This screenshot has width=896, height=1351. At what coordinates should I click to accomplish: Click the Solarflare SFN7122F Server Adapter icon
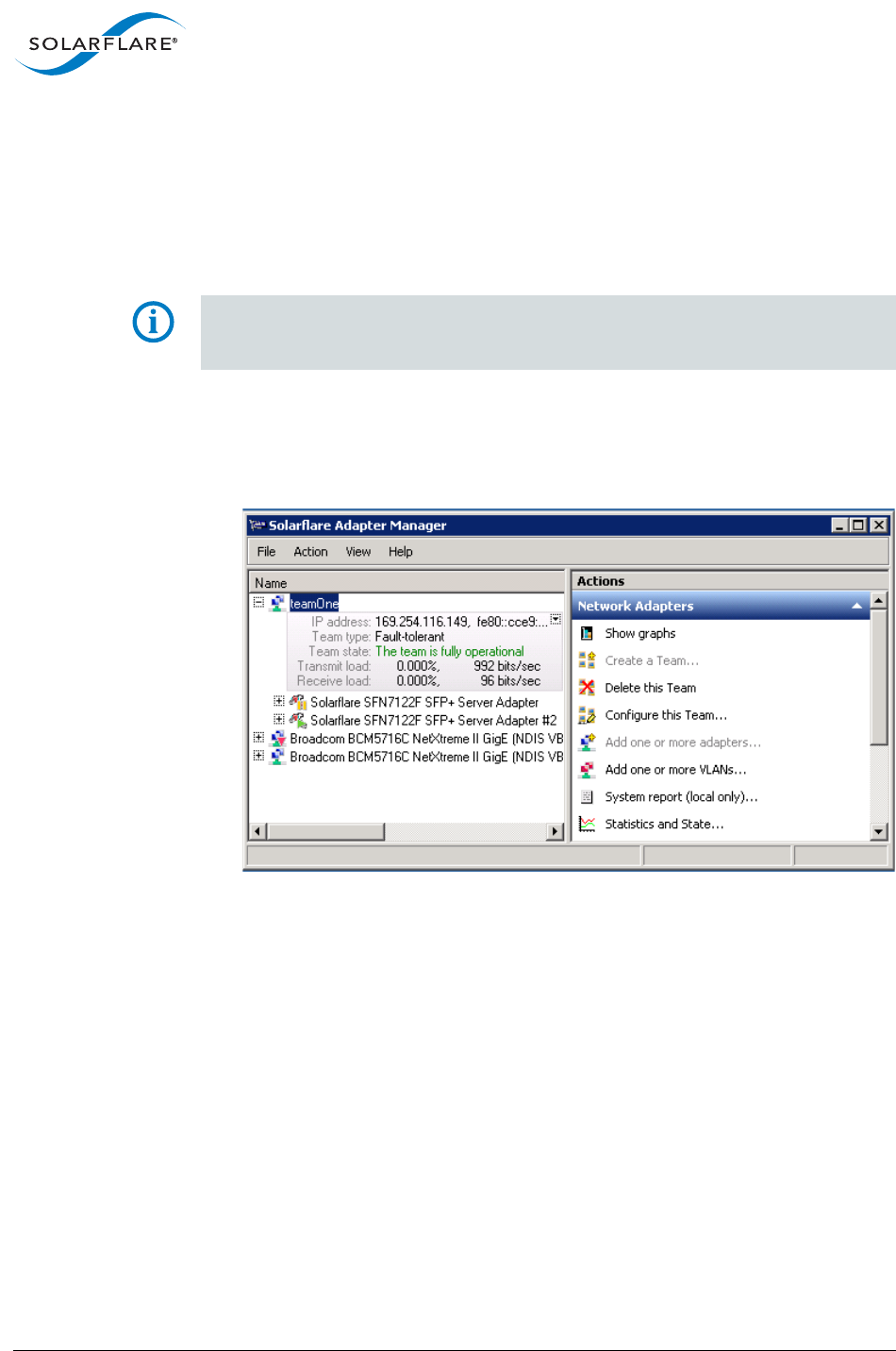click(298, 702)
